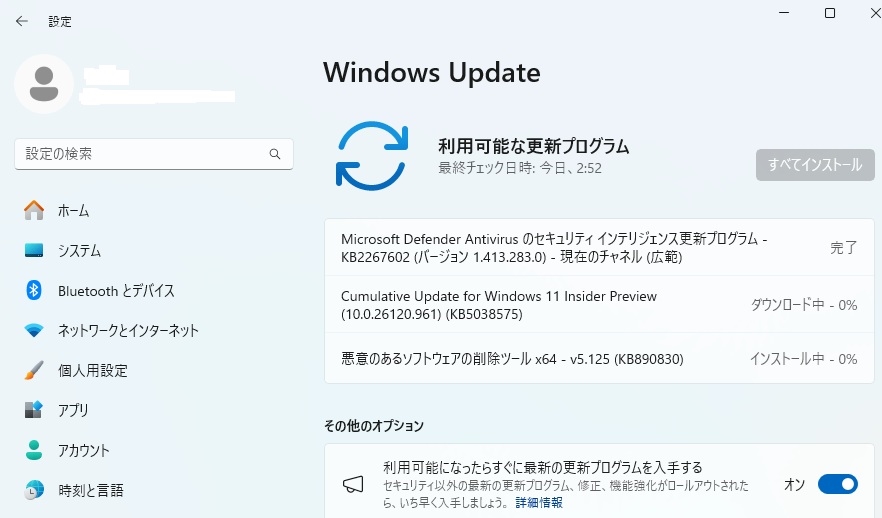The image size is (882, 518).
Task: Click the search magnifier icon
Action: (x=274, y=154)
